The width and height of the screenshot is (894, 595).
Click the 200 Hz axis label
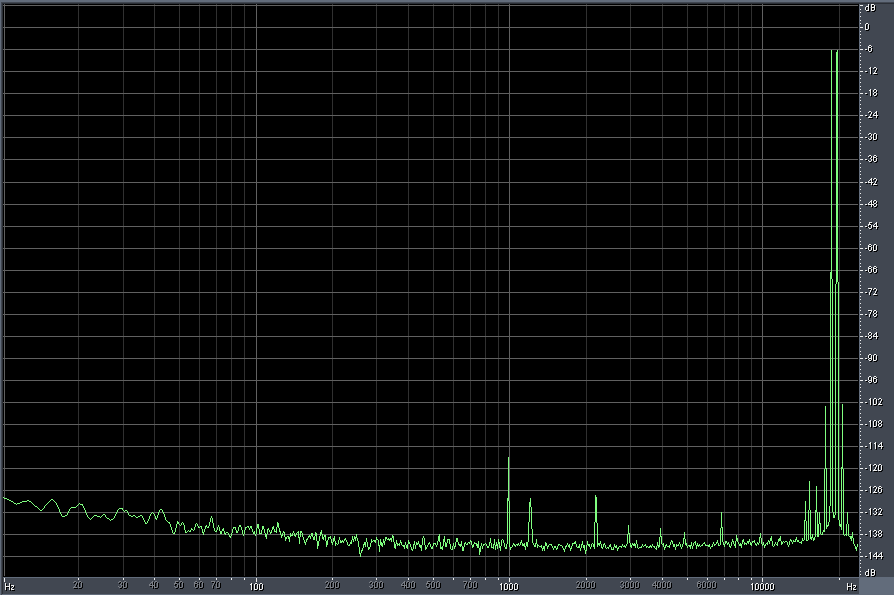(x=332, y=584)
